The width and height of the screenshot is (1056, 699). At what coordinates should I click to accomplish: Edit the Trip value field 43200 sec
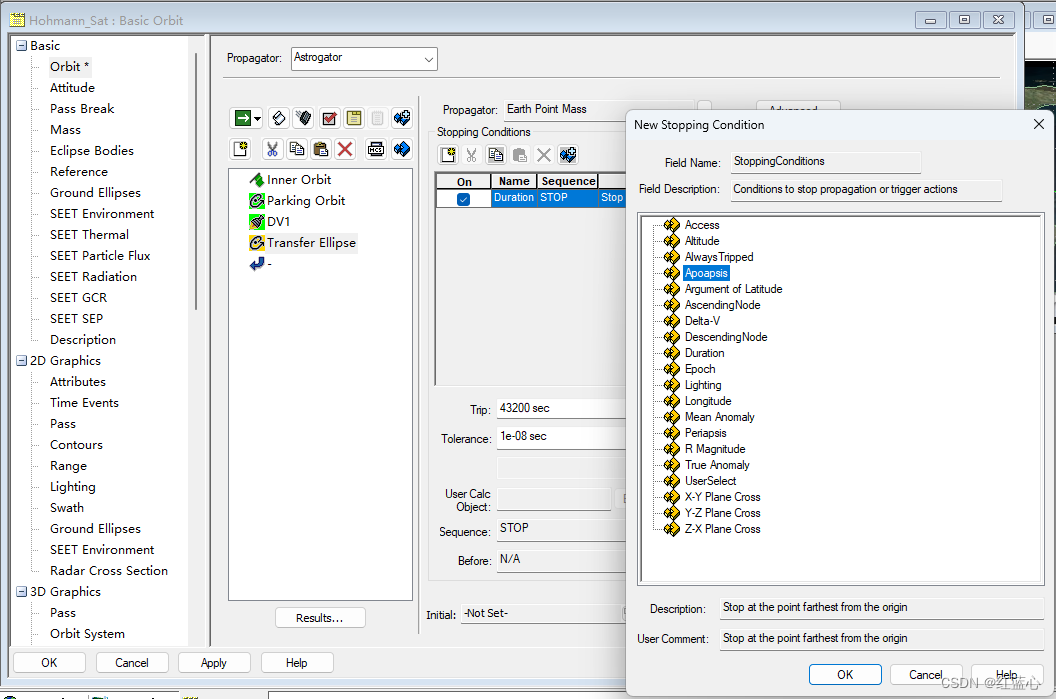562,409
